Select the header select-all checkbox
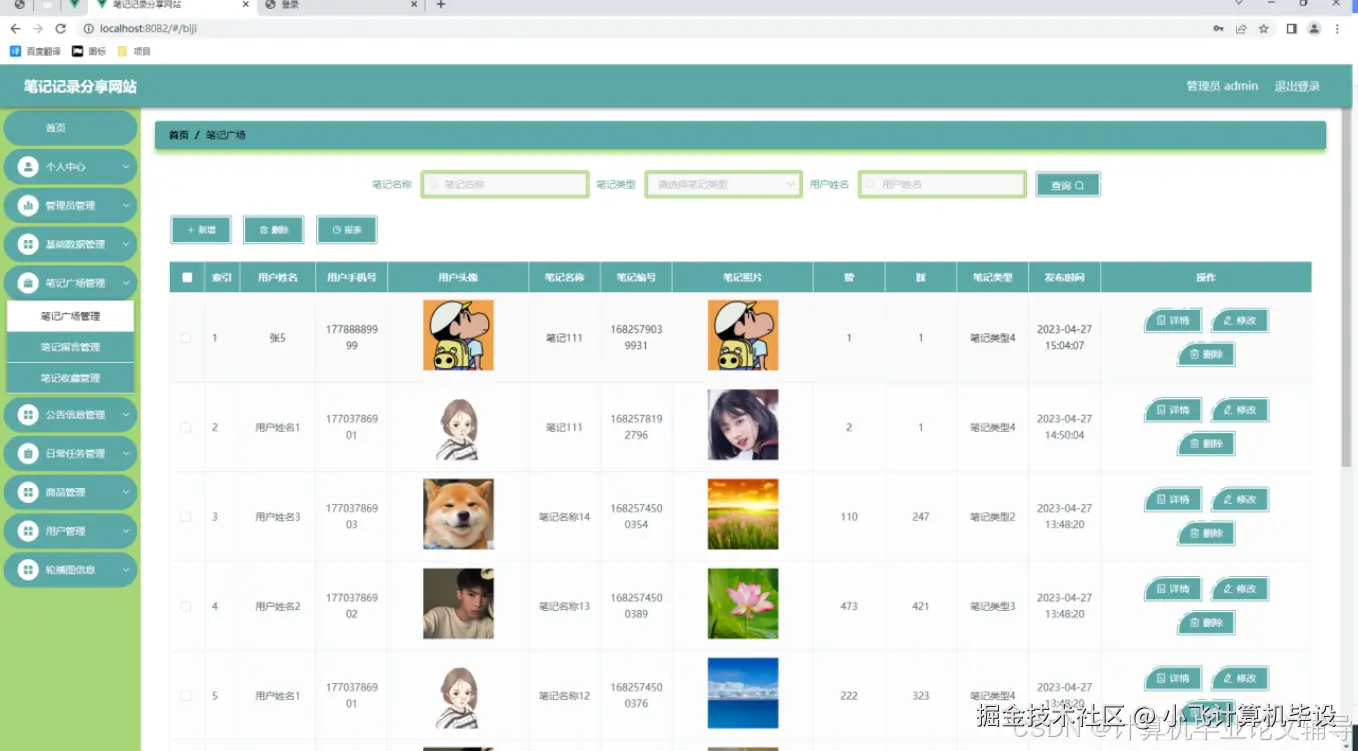 (187, 277)
